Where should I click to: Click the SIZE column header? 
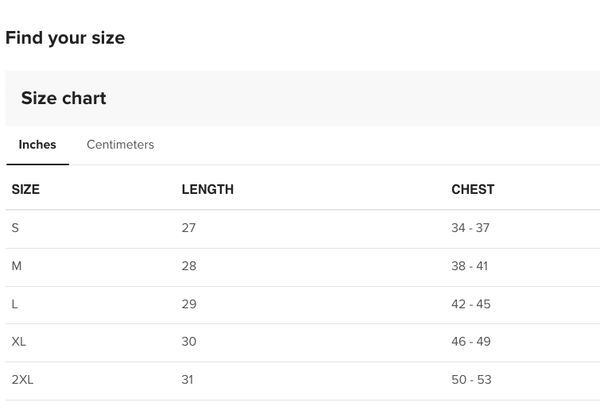[26, 189]
